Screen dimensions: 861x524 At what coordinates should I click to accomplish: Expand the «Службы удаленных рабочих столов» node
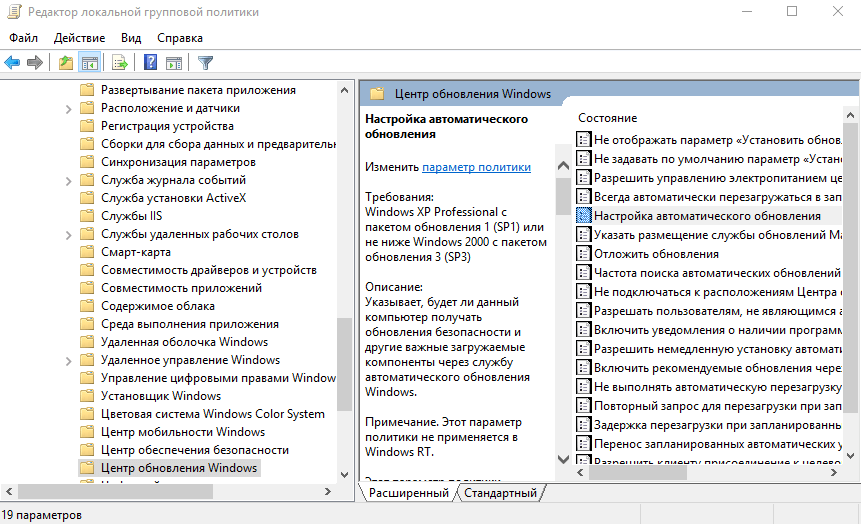(67, 234)
